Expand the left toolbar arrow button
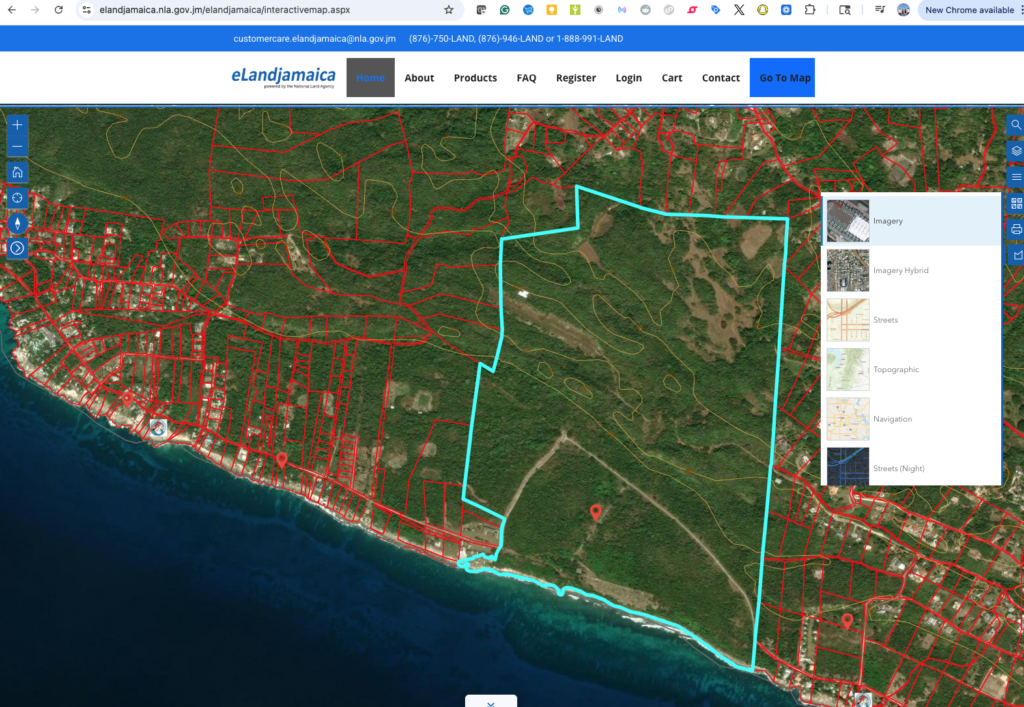 tap(17, 248)
